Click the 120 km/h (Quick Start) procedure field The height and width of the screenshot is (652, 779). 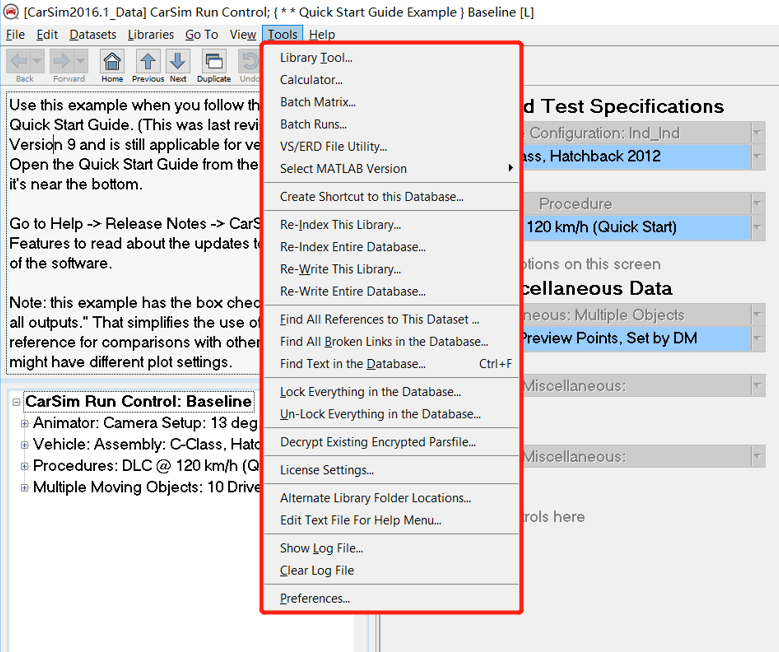[x=636, y=227]
